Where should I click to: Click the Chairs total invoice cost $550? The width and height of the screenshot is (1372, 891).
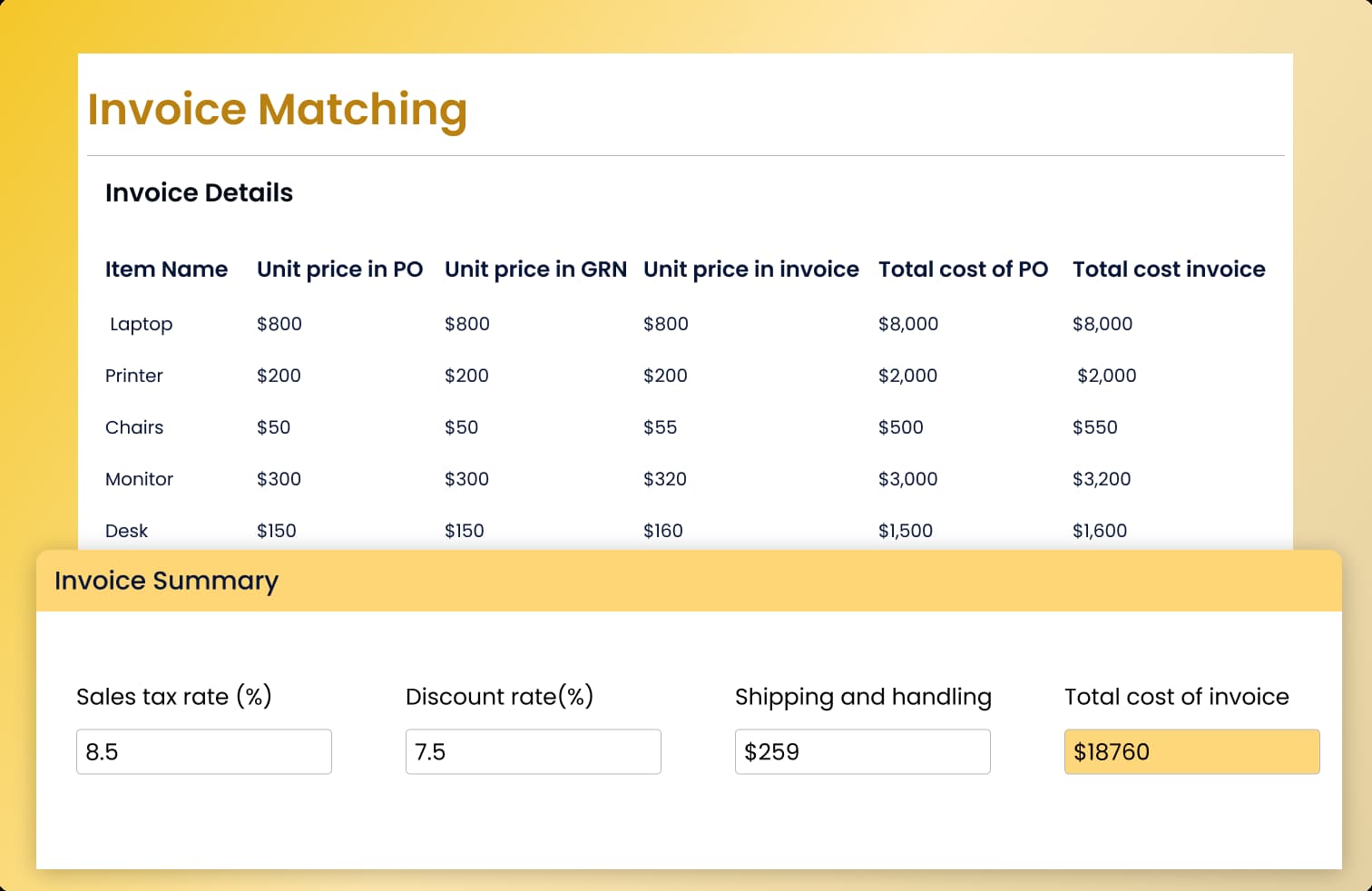click(x=1094, y=427)
